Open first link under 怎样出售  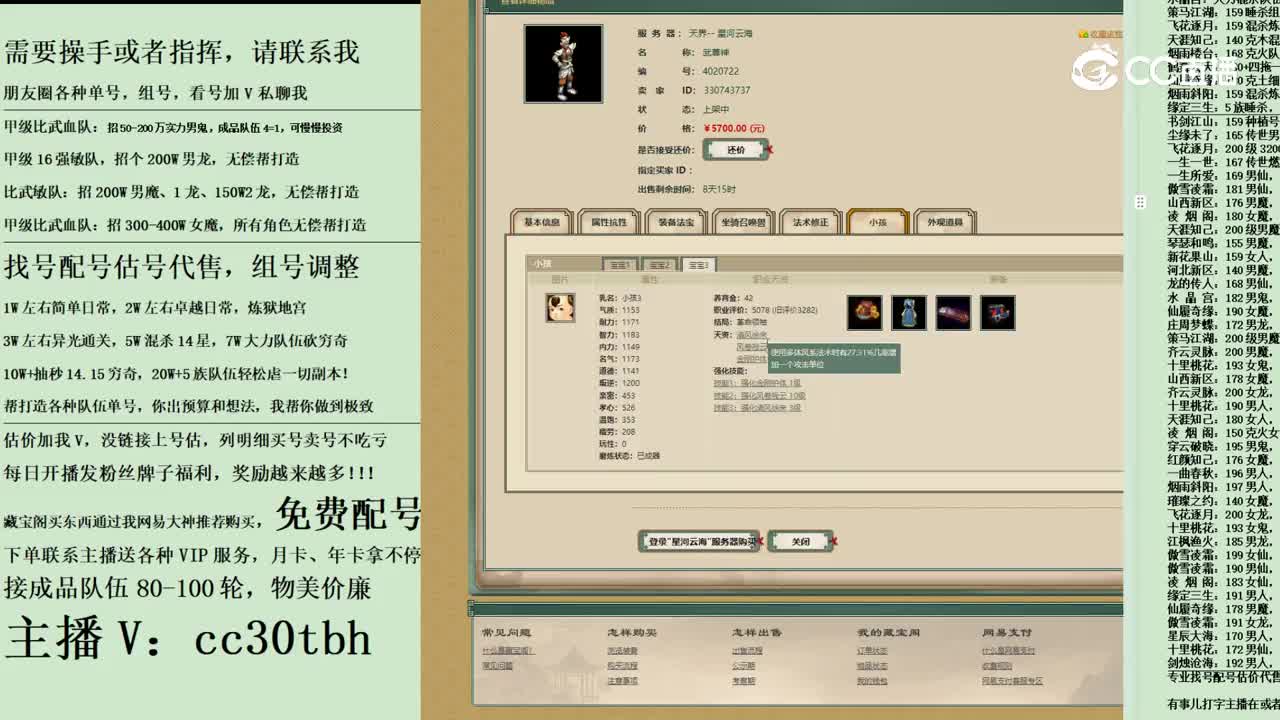747,651
